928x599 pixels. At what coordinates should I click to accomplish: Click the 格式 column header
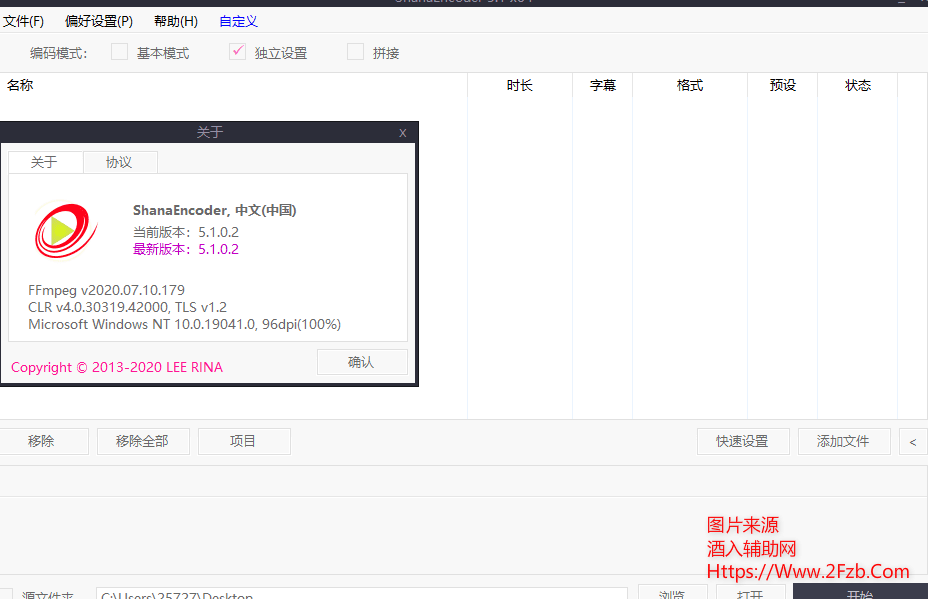pyautogui.click(x=690, y=86)
